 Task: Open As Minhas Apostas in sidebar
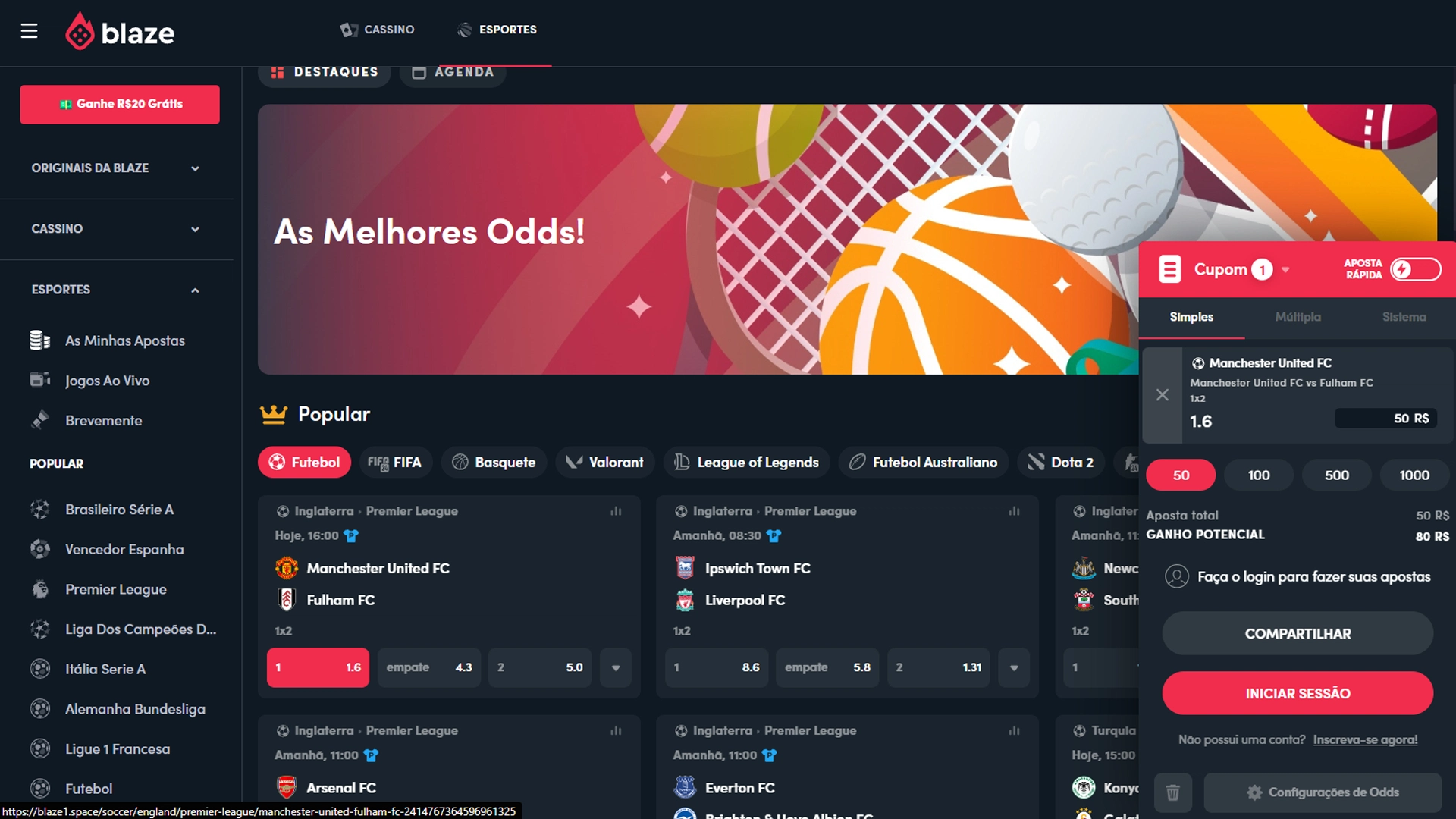click(x=124, y=340)
